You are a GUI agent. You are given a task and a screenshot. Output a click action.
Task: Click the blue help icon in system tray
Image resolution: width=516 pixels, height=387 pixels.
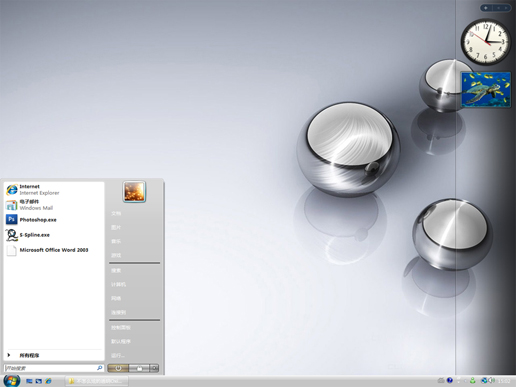tap(450, 380)
